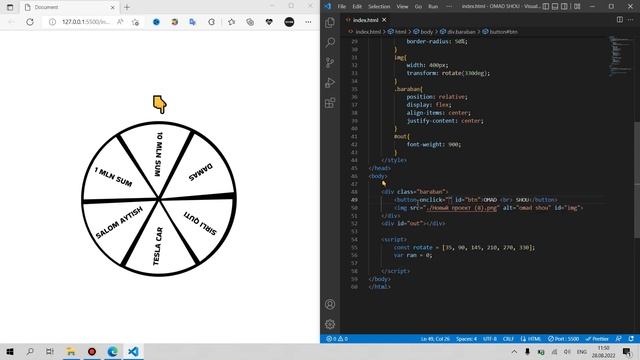Open editor More Actions ellipsis
Screen dimensions: 640x360
click(631, 20)
